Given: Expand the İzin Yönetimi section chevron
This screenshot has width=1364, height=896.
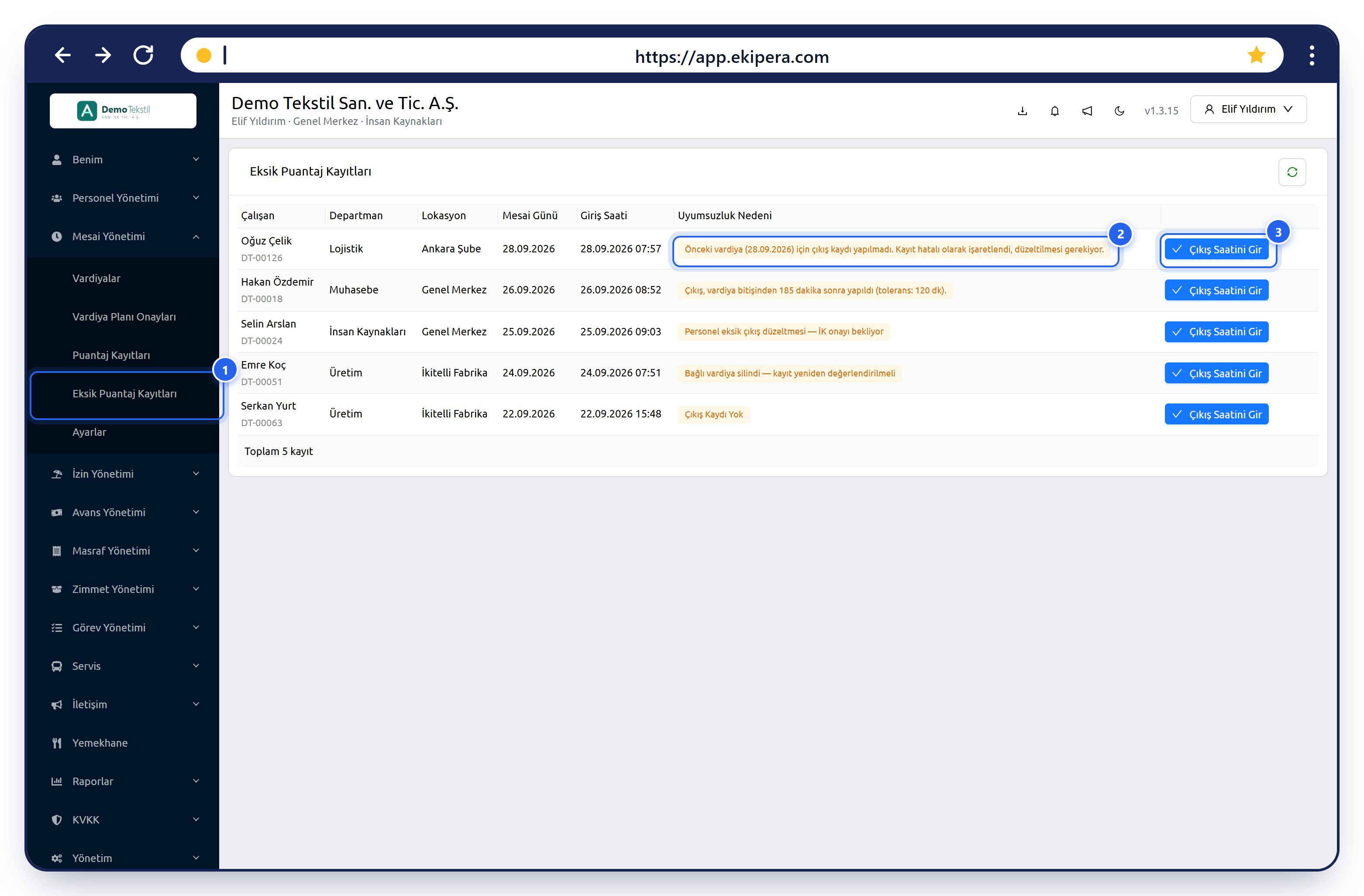Looking at the screenshot, I should 196,473.
